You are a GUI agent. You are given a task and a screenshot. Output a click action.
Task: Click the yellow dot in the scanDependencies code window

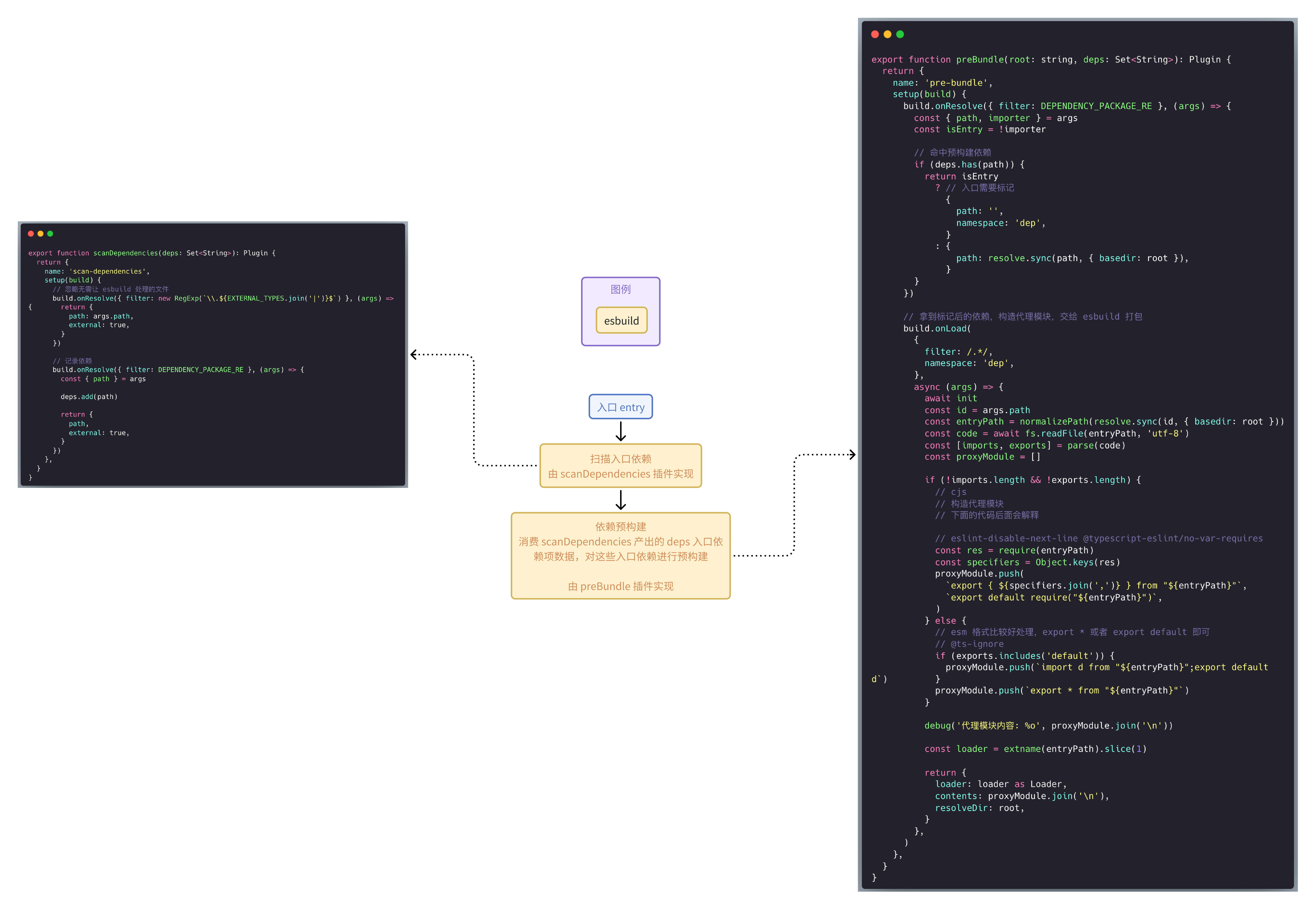tap(40, 234)
